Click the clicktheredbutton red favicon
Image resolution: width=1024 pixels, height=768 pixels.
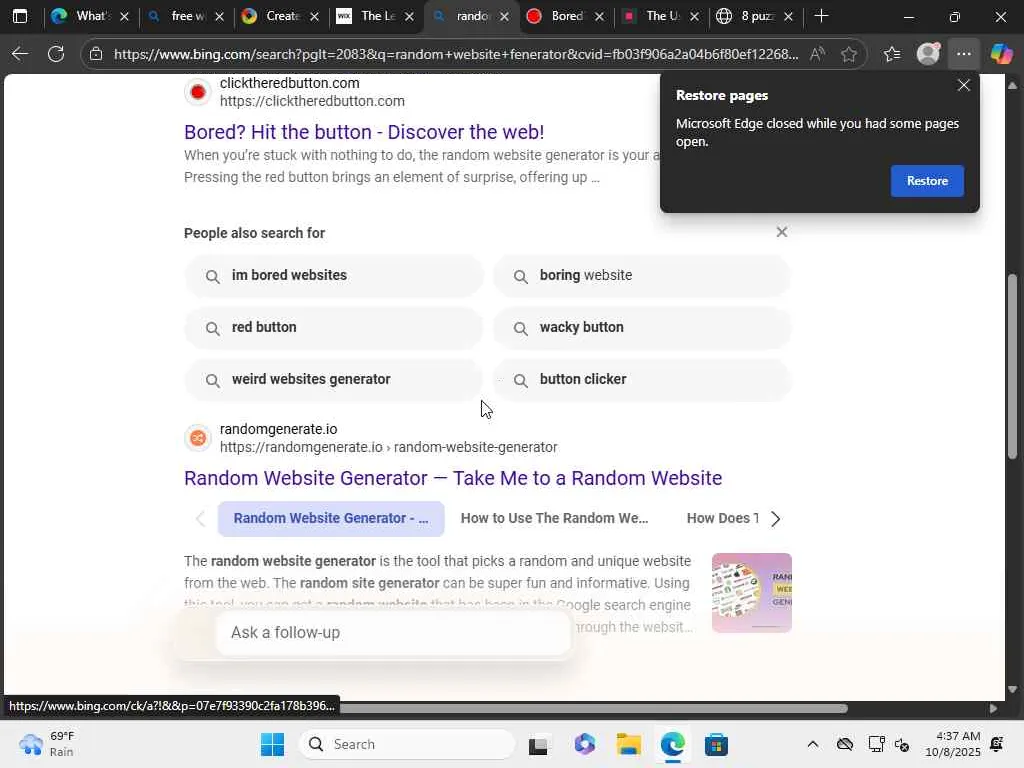[198, 92]
